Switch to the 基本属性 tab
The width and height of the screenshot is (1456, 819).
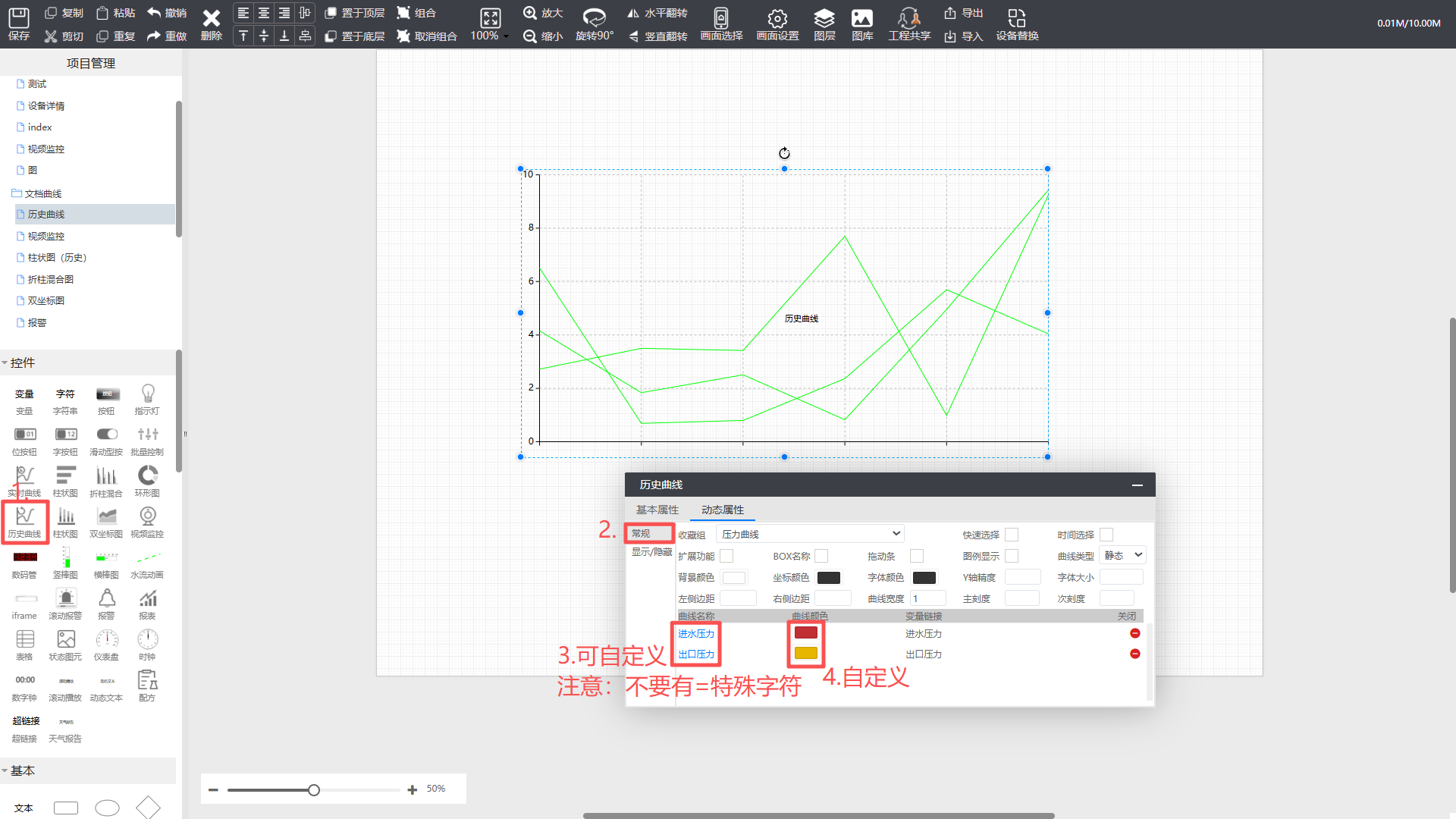click(657, 510)
